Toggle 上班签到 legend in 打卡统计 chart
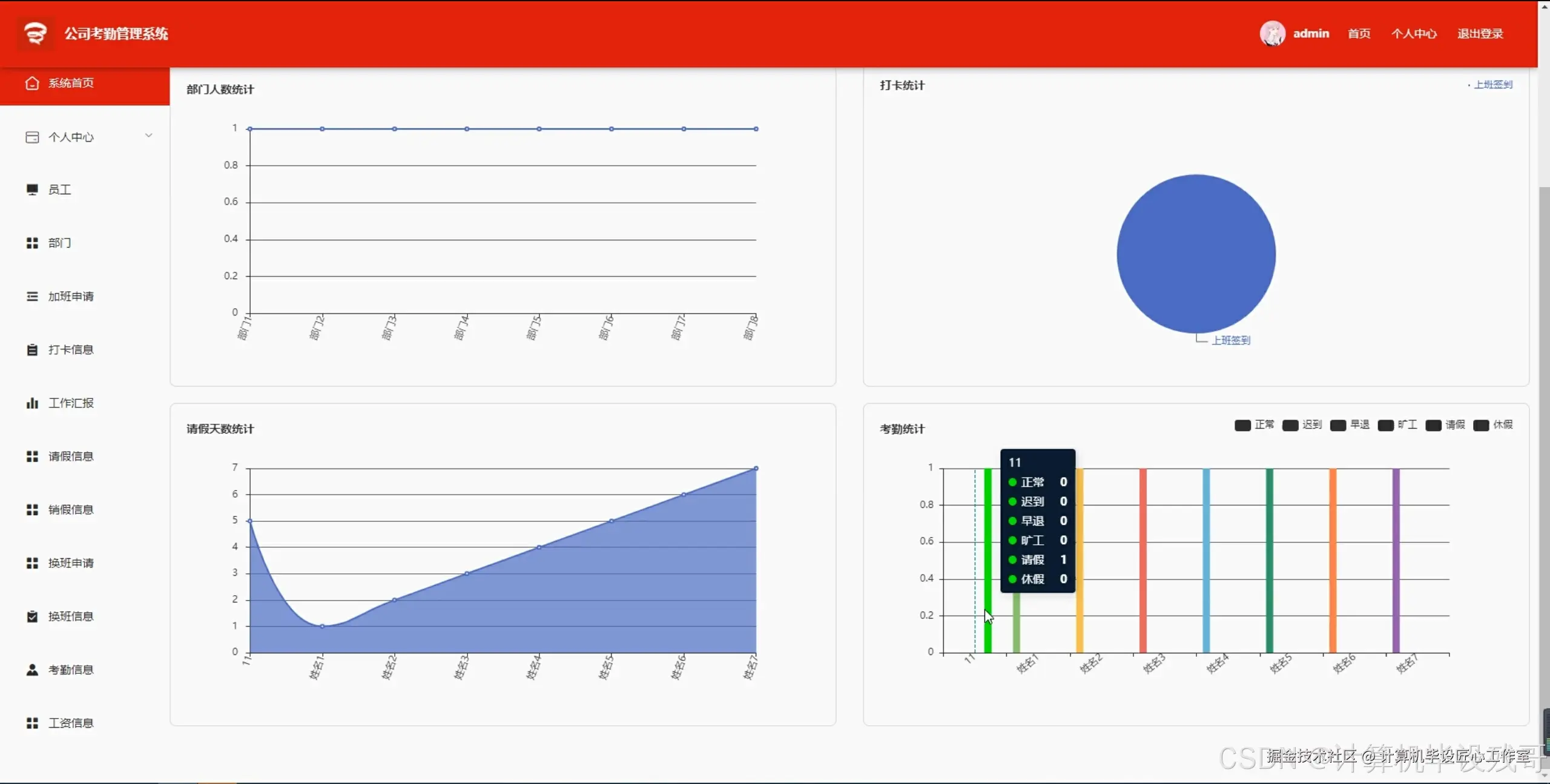 tap(1492, 85)
